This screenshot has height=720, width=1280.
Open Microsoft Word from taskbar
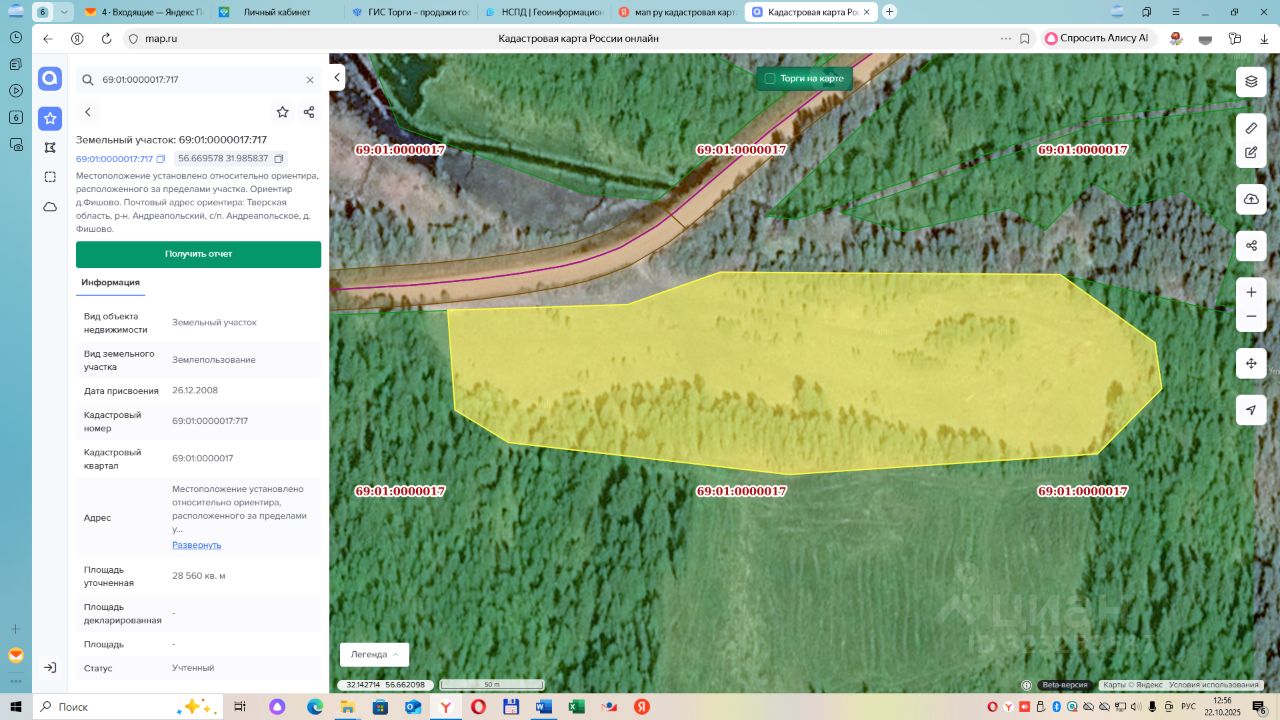point(543,706)
